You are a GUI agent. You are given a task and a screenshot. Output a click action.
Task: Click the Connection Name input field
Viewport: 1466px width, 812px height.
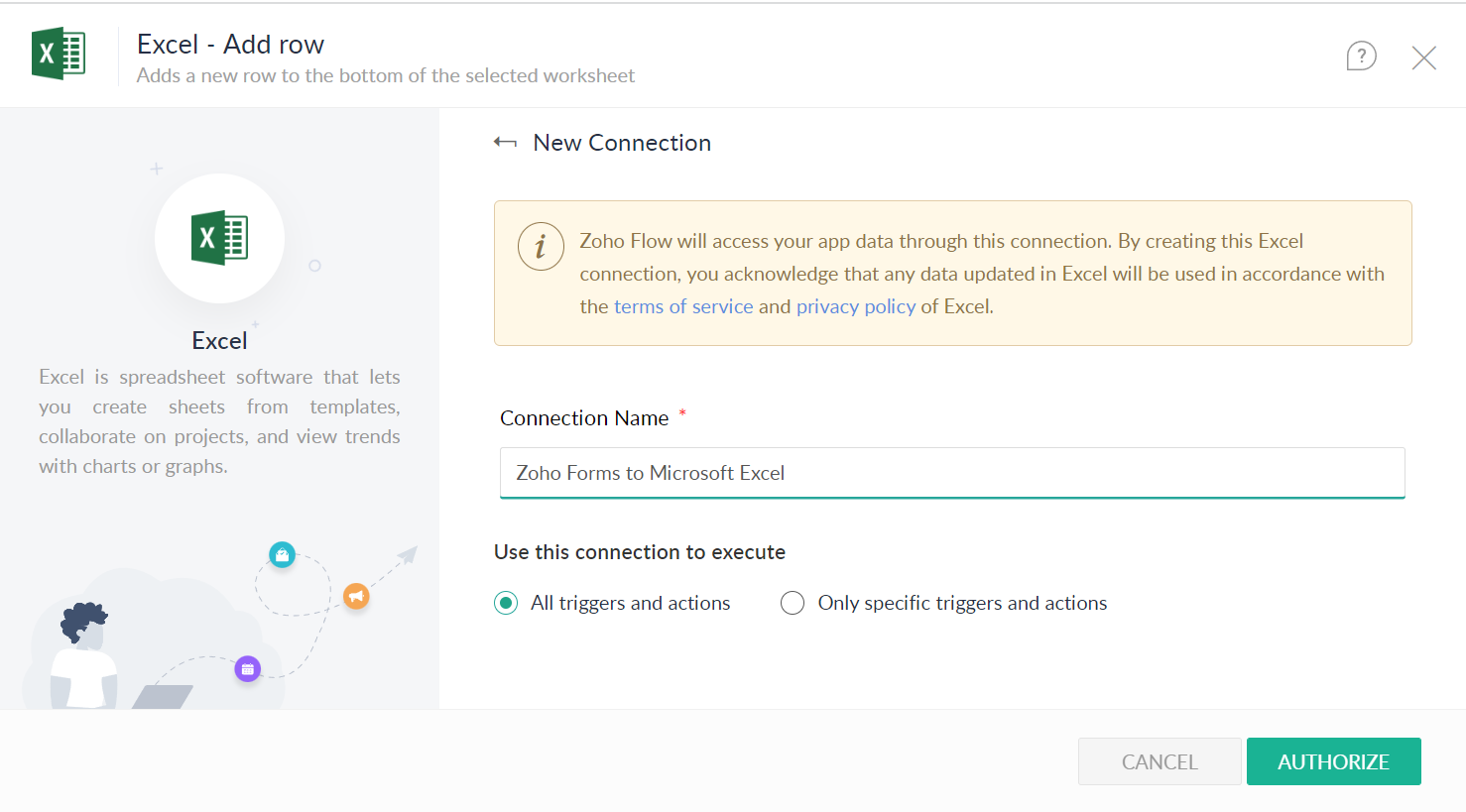click(952, 473)
